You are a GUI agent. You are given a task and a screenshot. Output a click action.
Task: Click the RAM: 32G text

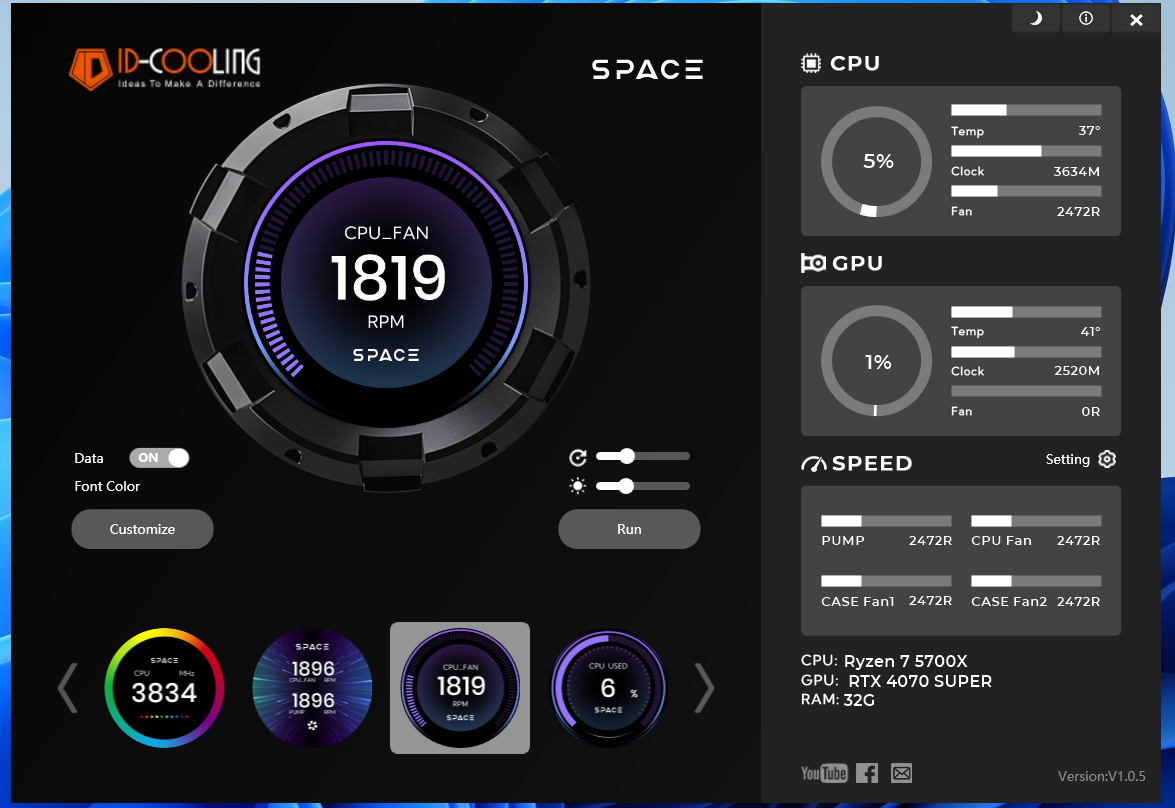[838, 700]
